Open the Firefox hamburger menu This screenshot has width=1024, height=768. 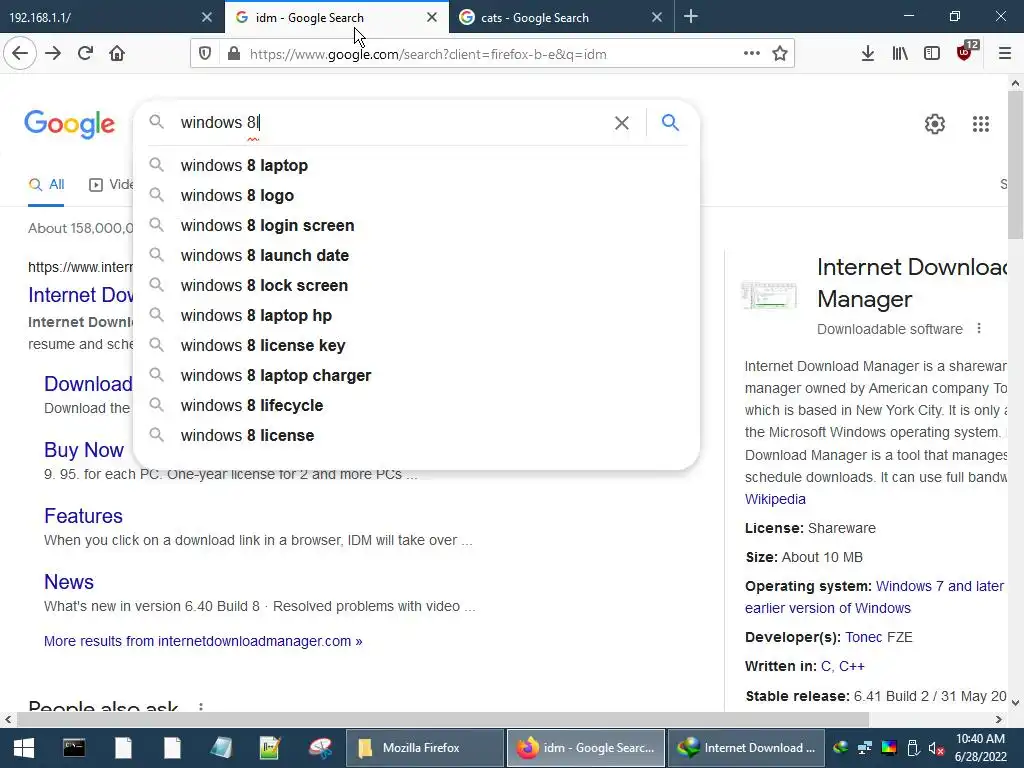[x=1005, y=54]
